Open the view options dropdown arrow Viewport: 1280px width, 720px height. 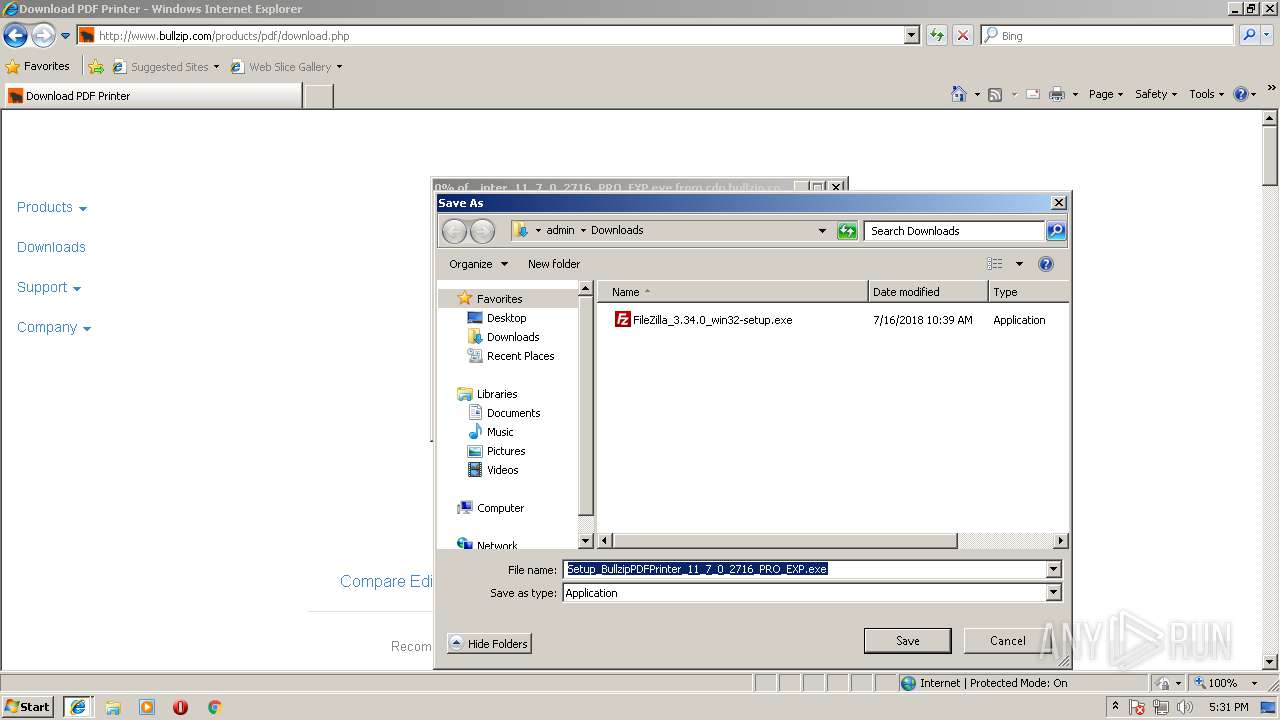tap(1019, 264)
